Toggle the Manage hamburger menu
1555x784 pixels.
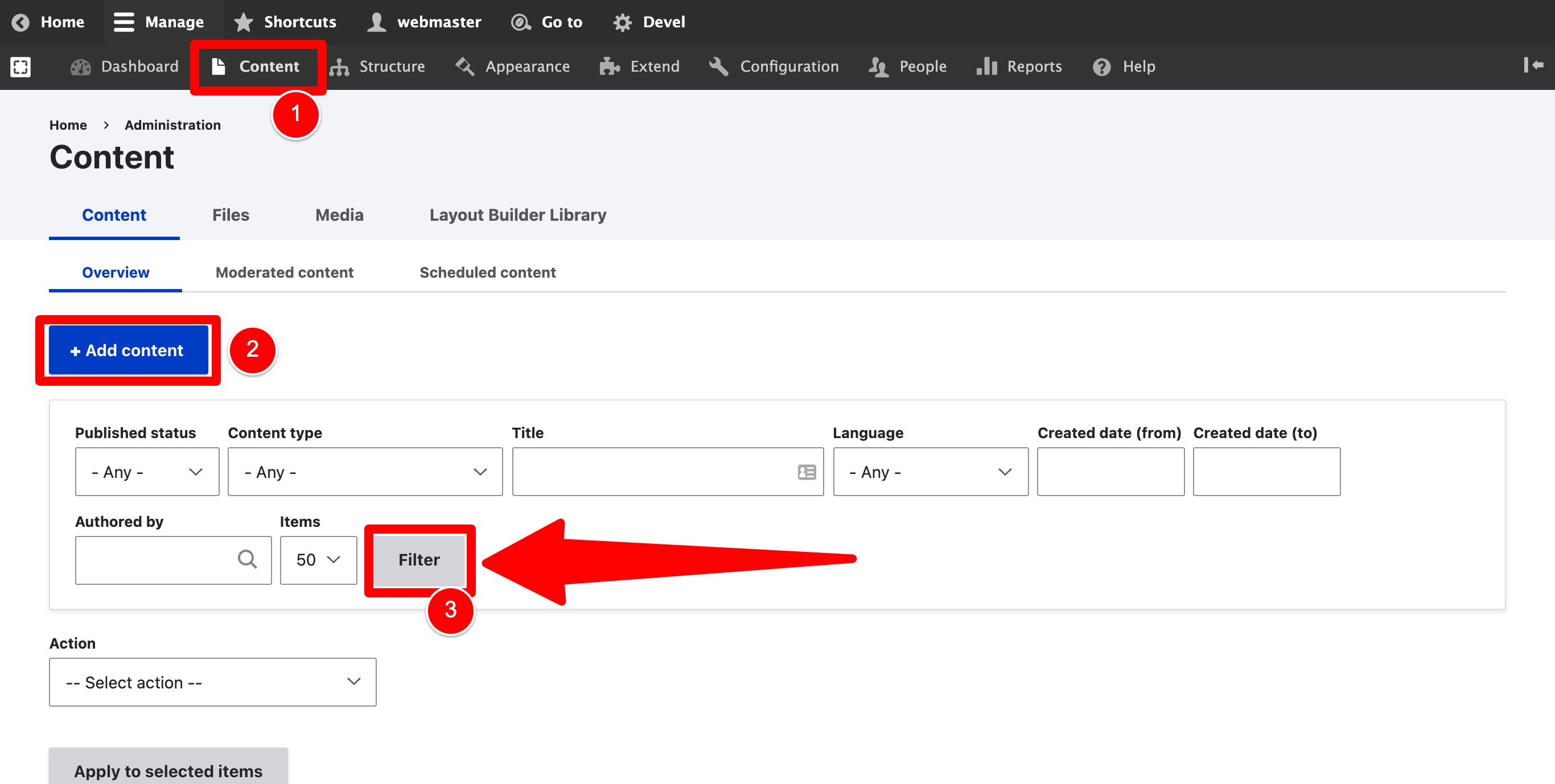(x=124, y=22)
